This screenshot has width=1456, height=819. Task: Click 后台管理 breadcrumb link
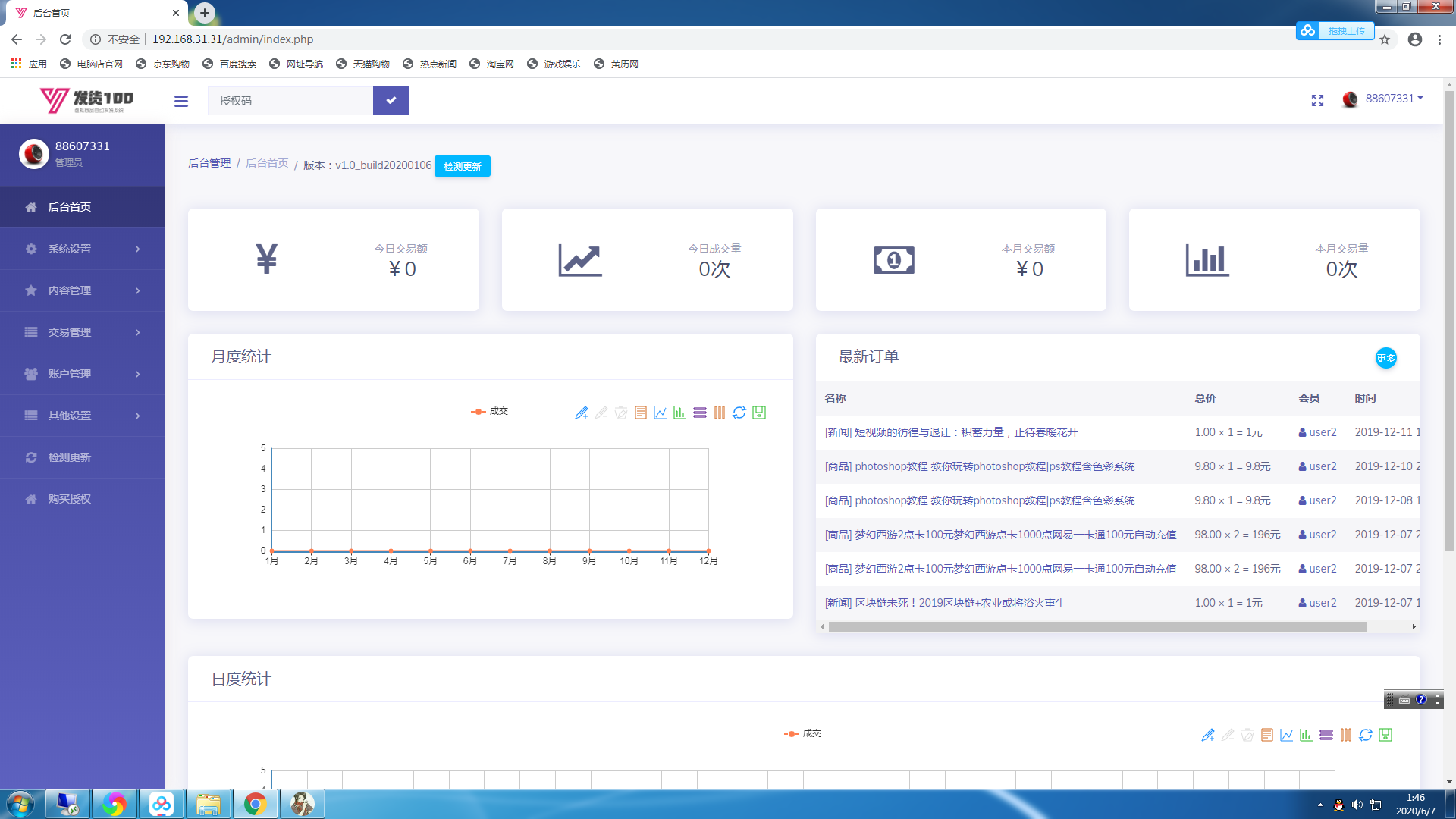pos(209,163)
